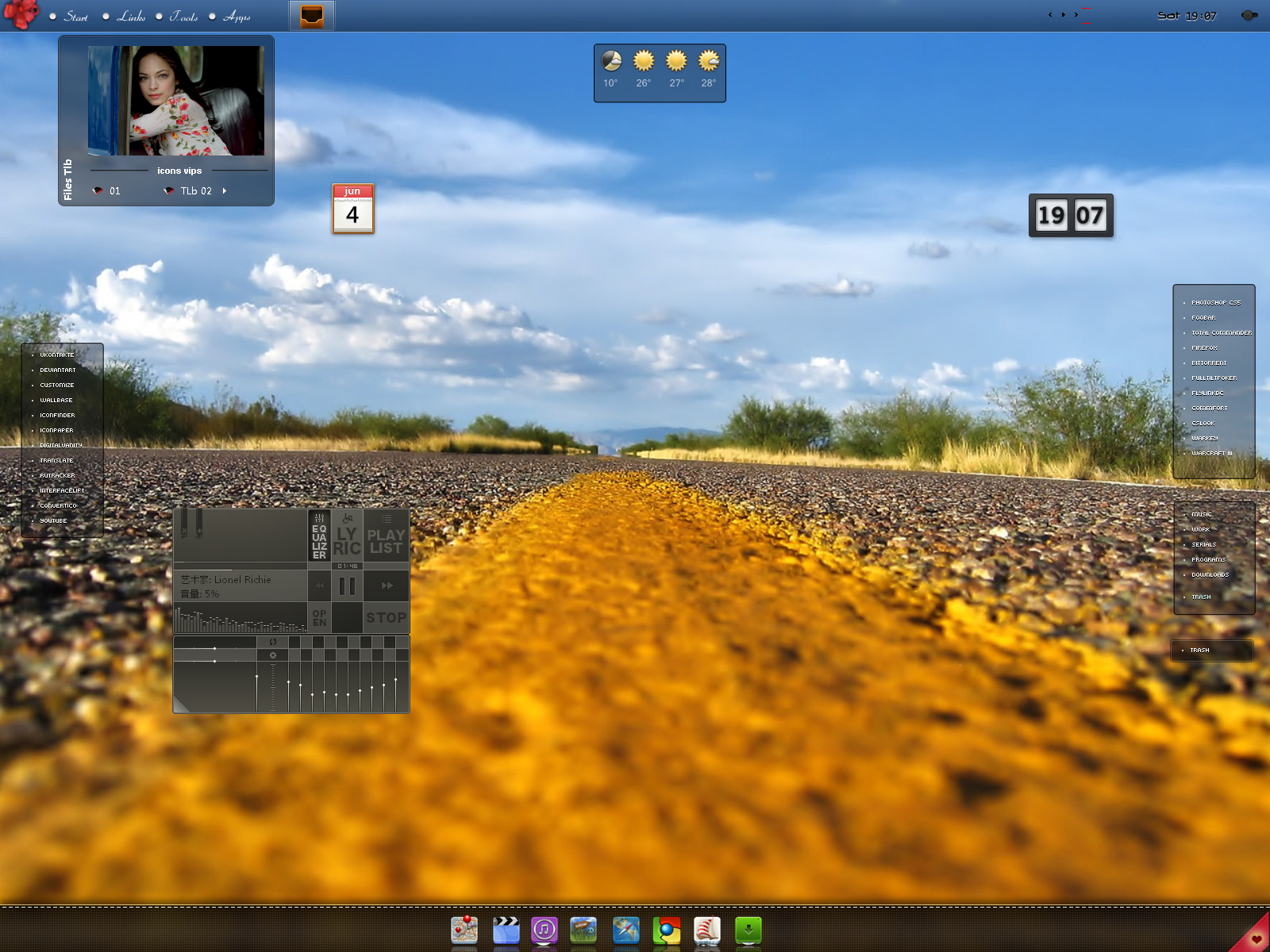
Task: Toggle the Equalizer panel in music player
Action: 319,536
